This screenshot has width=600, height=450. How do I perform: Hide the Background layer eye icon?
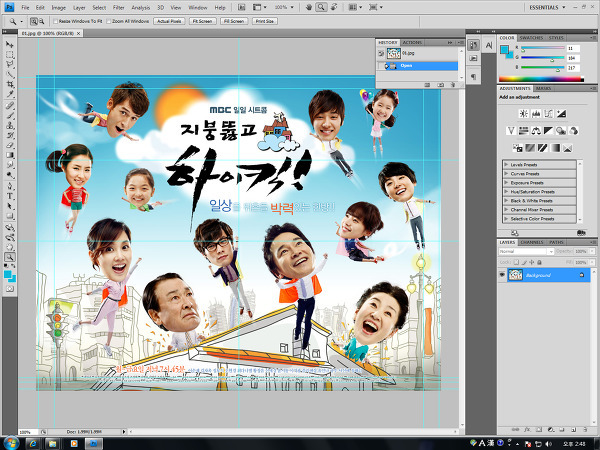click(x=502, y=275)
